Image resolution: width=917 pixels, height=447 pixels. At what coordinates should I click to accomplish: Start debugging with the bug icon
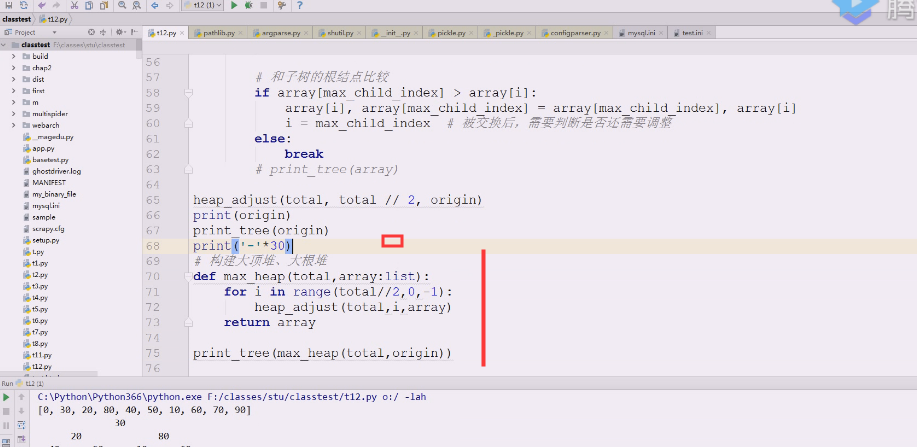tap(249, 5)
